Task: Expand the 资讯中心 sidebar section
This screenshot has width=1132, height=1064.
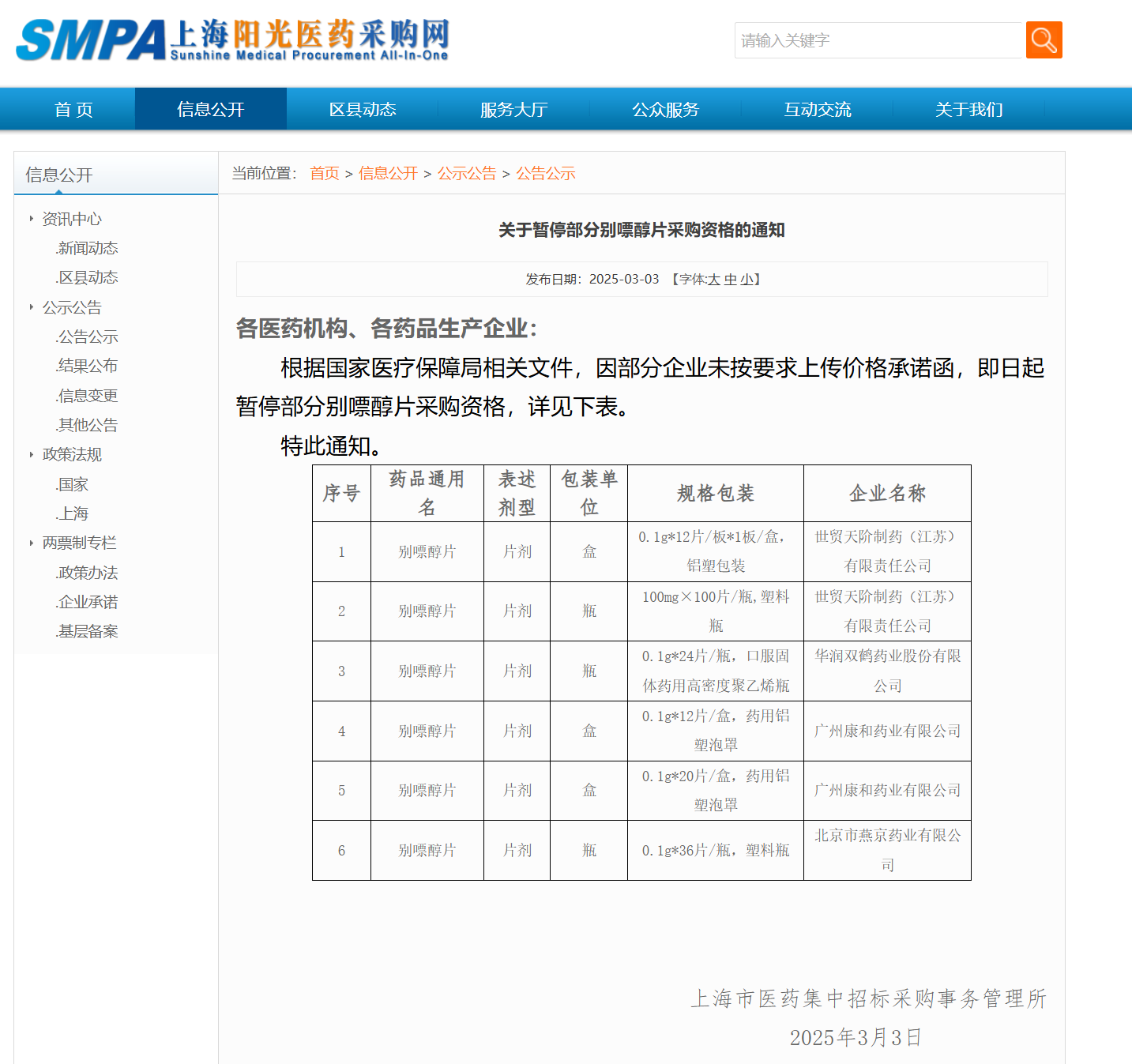Action: pos(71,219)
